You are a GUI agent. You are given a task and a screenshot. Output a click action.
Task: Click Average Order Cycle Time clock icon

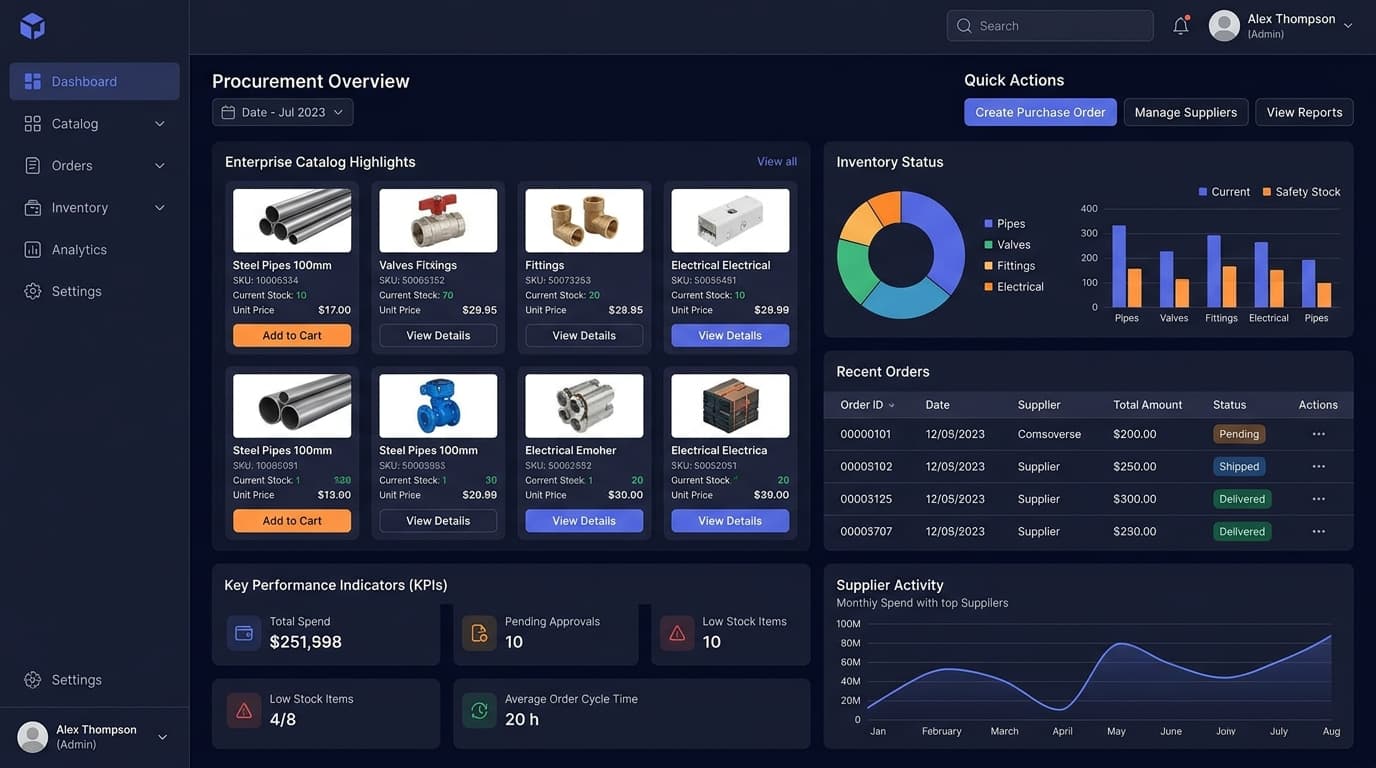[479, 710]
